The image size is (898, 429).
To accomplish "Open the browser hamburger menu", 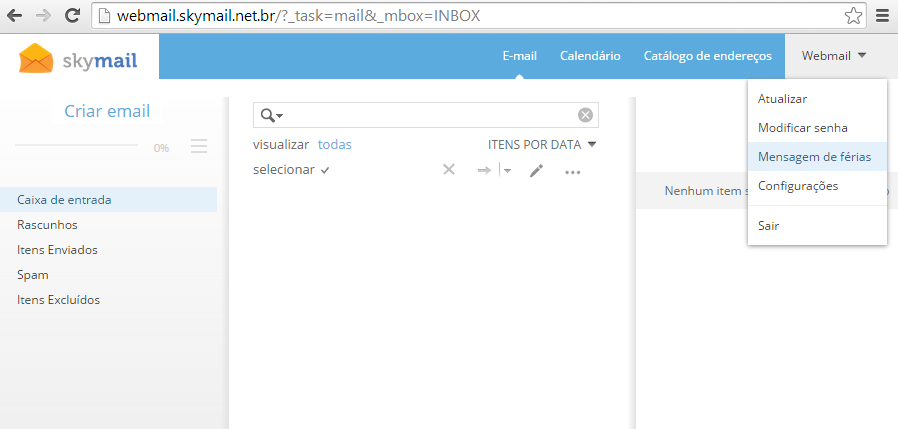I will tap(883, 16).
